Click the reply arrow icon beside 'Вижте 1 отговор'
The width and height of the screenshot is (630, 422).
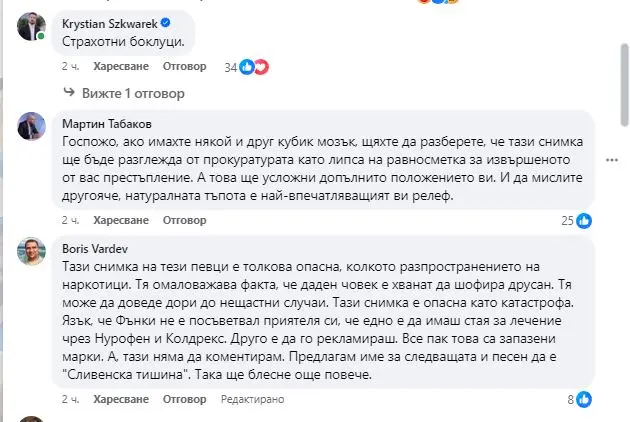tap(75, 95)
